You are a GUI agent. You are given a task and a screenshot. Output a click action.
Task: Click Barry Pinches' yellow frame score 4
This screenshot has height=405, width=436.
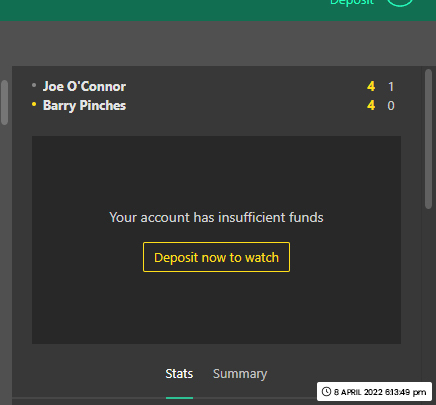click(x=371, y=106)
